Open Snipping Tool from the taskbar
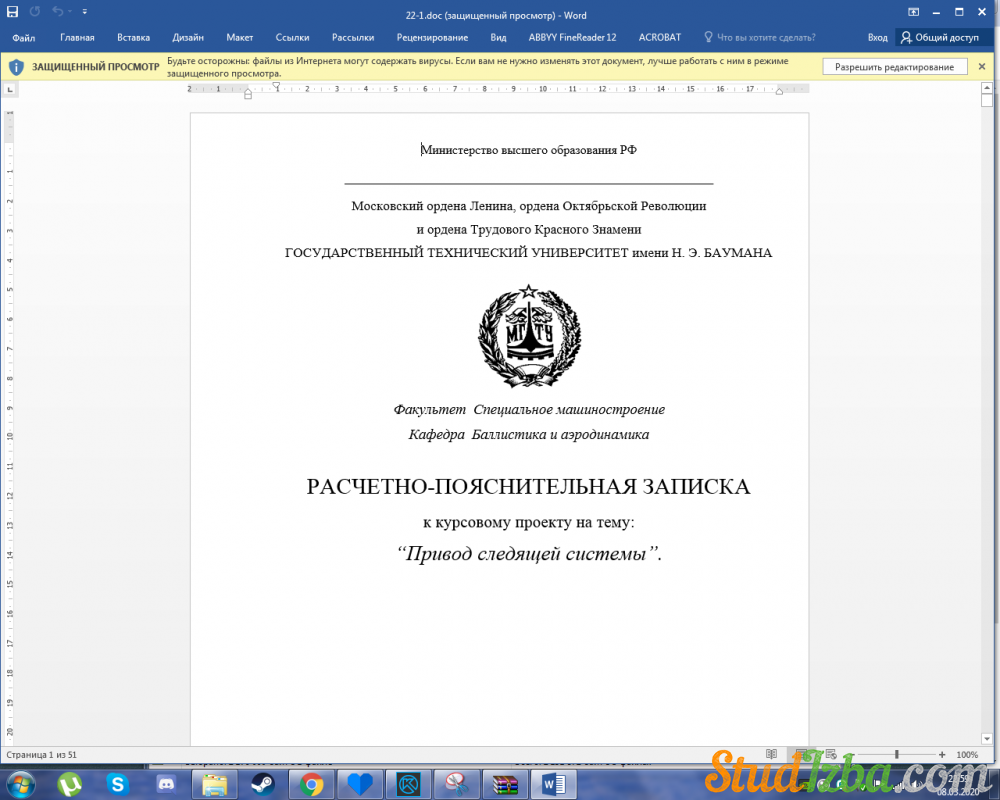Screen dimensions: 1000x800 click(x=457, y=784)
